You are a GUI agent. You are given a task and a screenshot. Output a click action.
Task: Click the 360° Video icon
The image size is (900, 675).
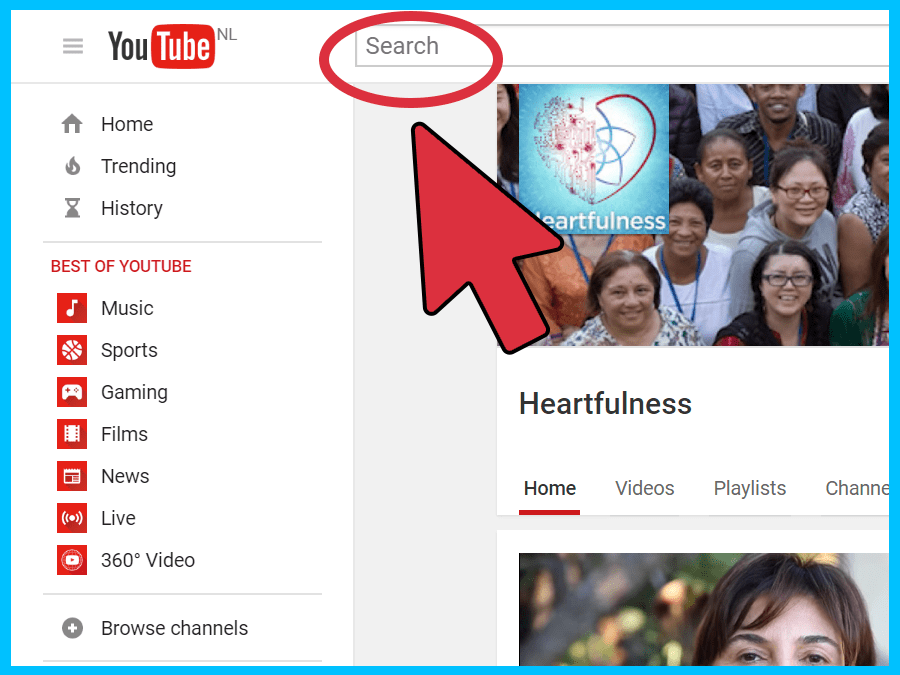coord(72,560)
